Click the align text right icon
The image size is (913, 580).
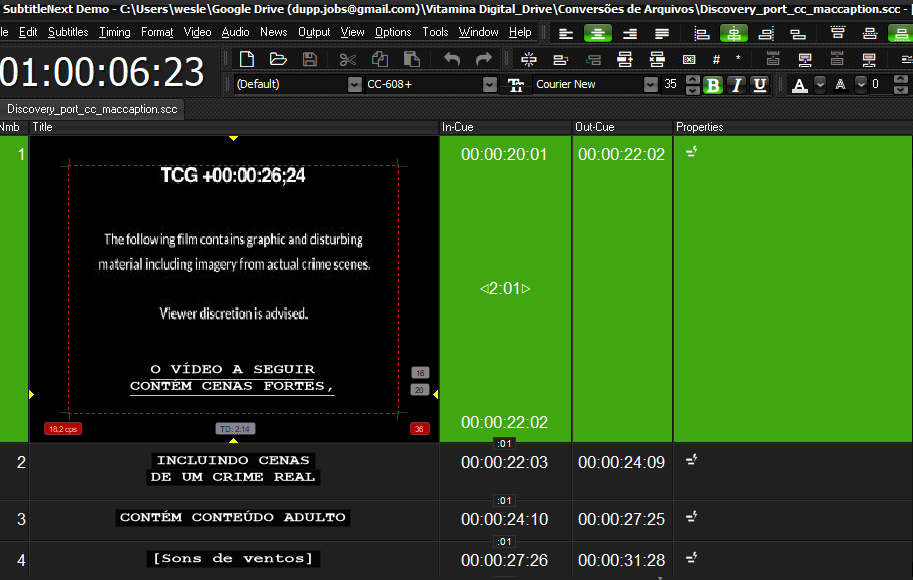click(x=629, y=34)
